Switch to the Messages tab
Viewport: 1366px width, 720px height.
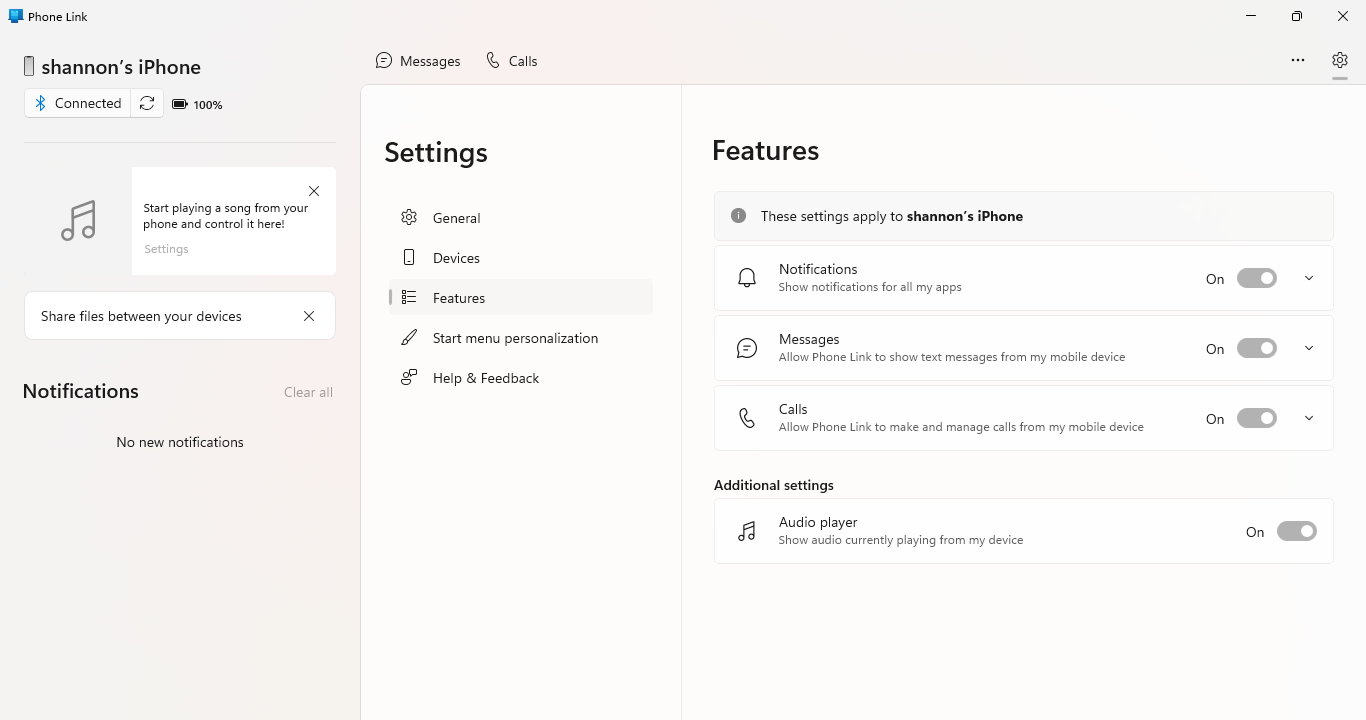click(418, 61)
